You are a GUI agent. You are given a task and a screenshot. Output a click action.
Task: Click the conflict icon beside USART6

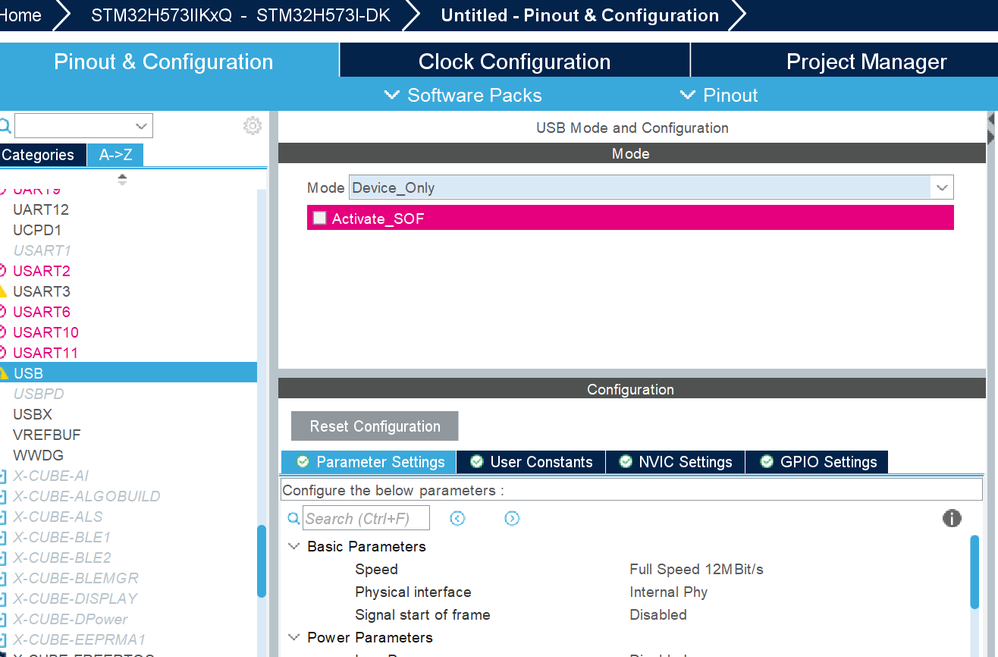point(3,311)
